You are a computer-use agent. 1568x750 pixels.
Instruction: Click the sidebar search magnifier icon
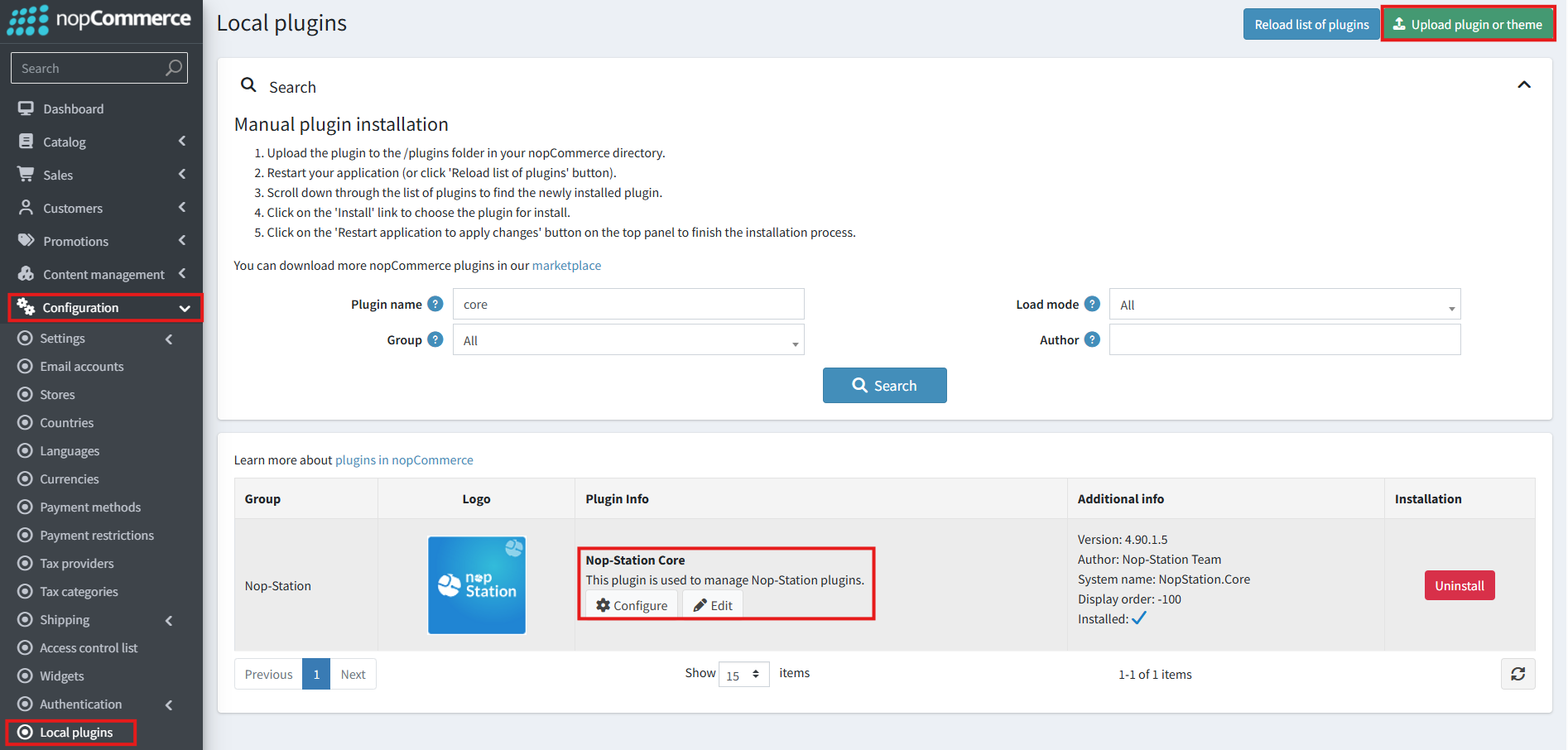(173, 68)
